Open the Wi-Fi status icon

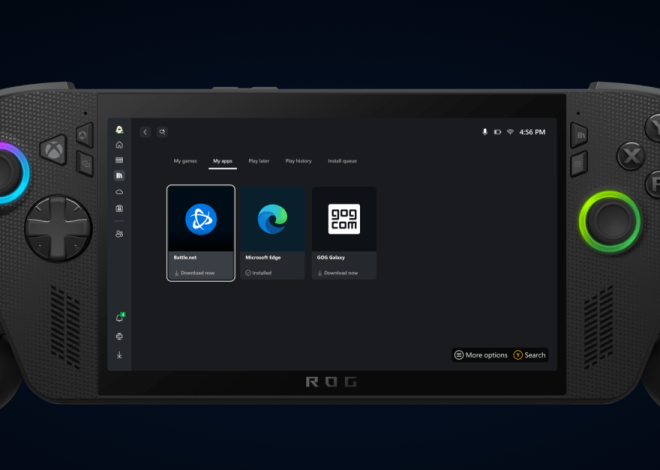point(510,132)
